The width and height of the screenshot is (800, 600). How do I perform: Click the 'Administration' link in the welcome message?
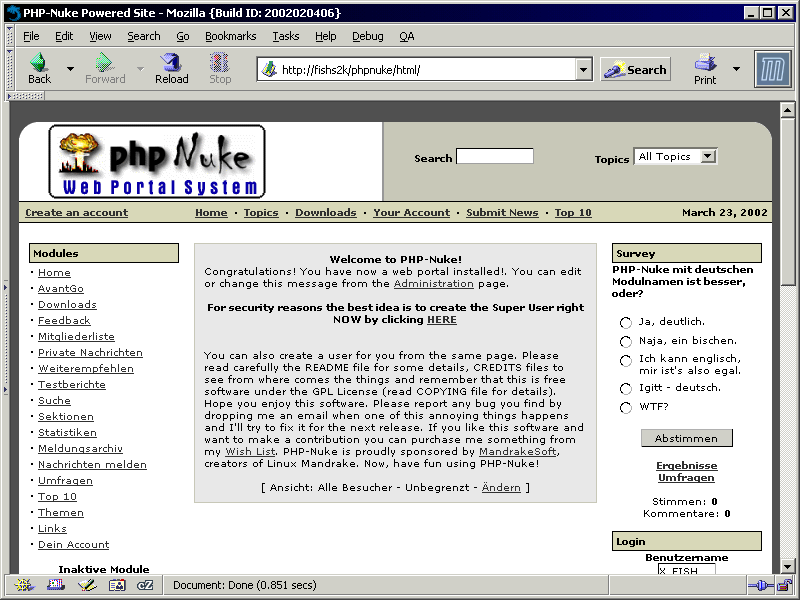[x=434, y=284]
